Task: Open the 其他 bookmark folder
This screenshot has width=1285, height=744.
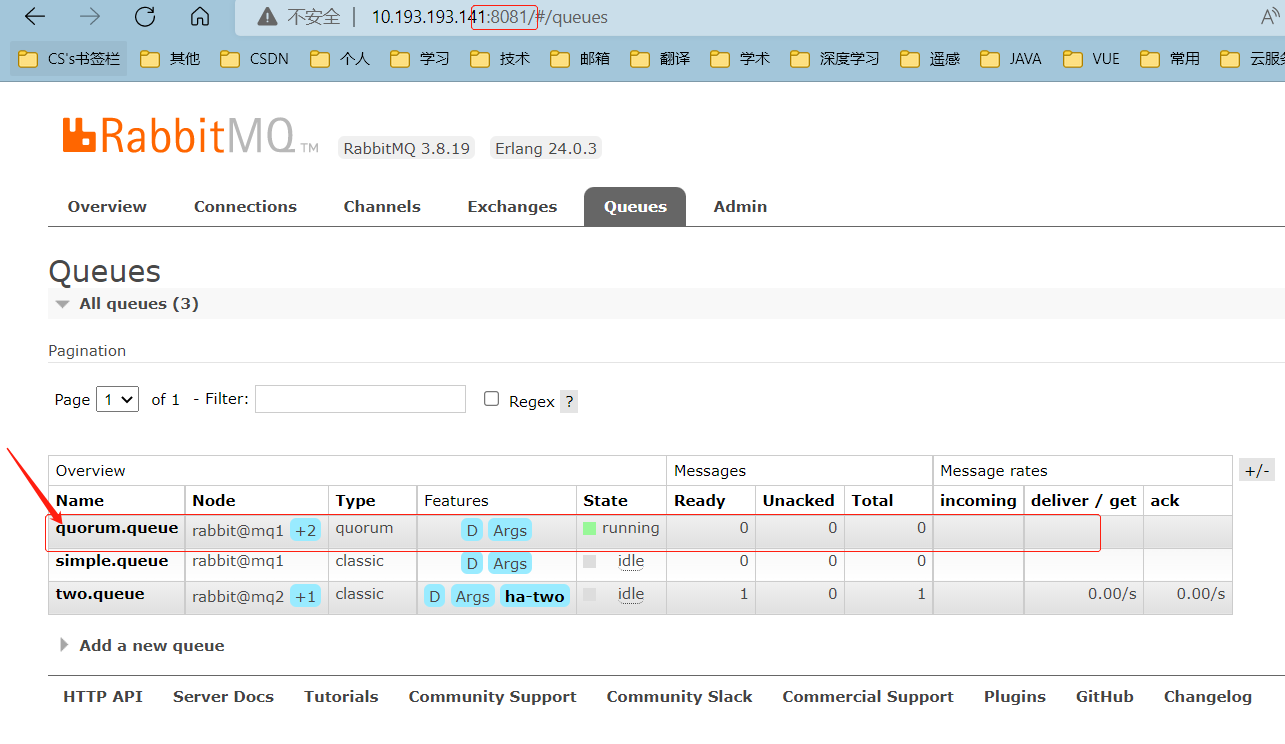Action: coord(170,59)
